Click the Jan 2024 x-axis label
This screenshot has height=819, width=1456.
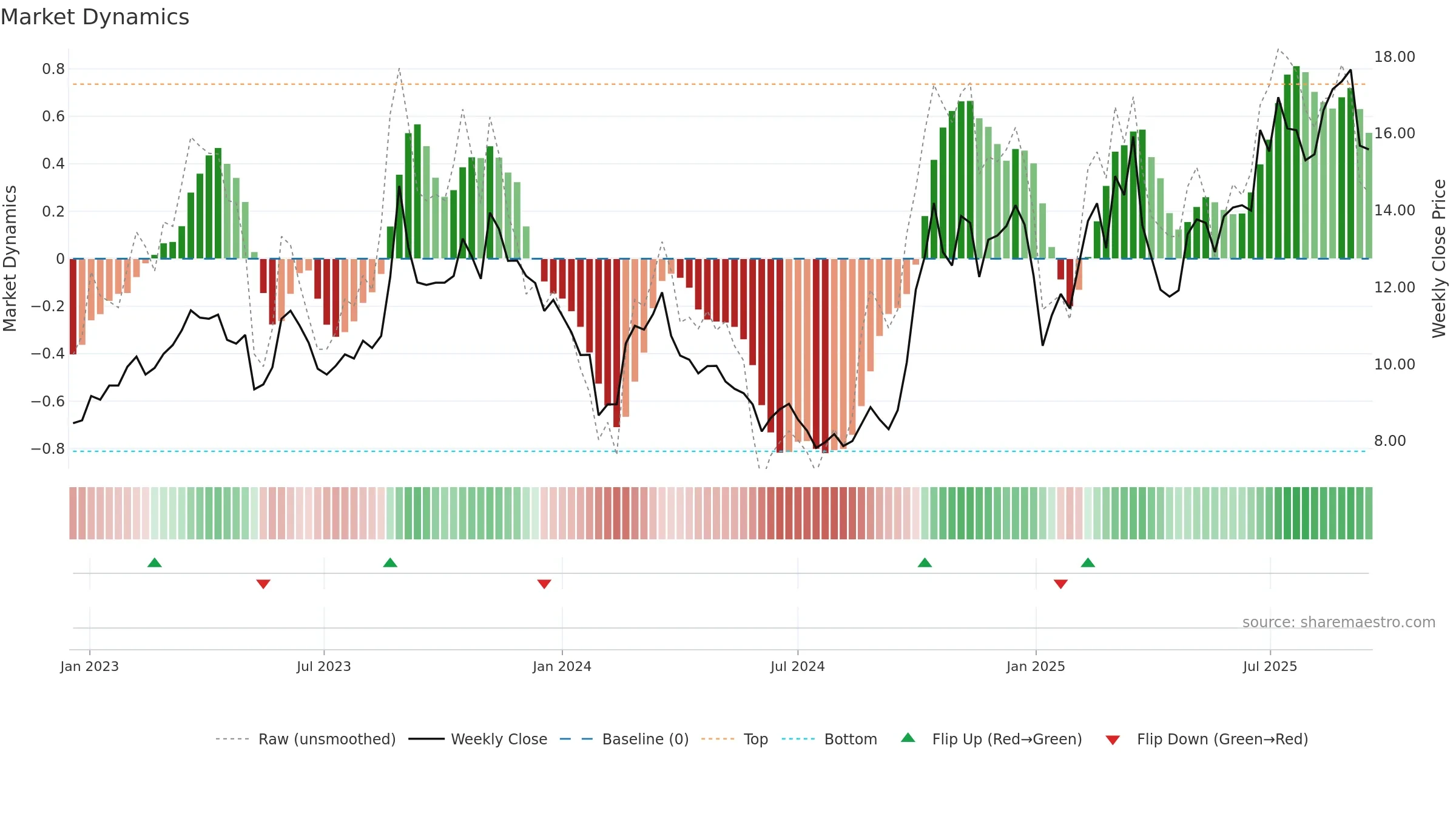(562, 666)
